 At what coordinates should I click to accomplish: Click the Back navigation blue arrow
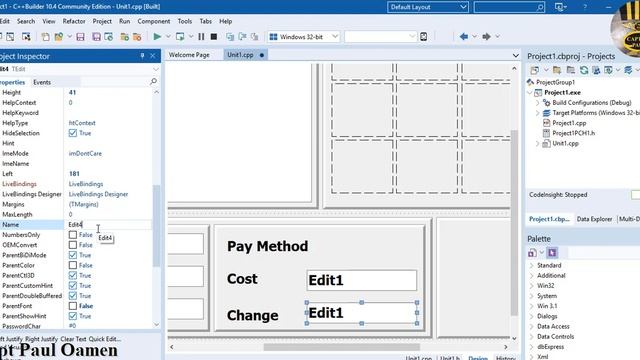coord(464,37)
